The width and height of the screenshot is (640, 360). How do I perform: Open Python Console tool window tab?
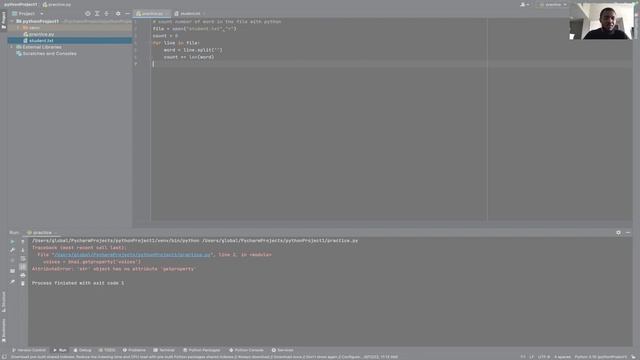(x=246, y=350)
